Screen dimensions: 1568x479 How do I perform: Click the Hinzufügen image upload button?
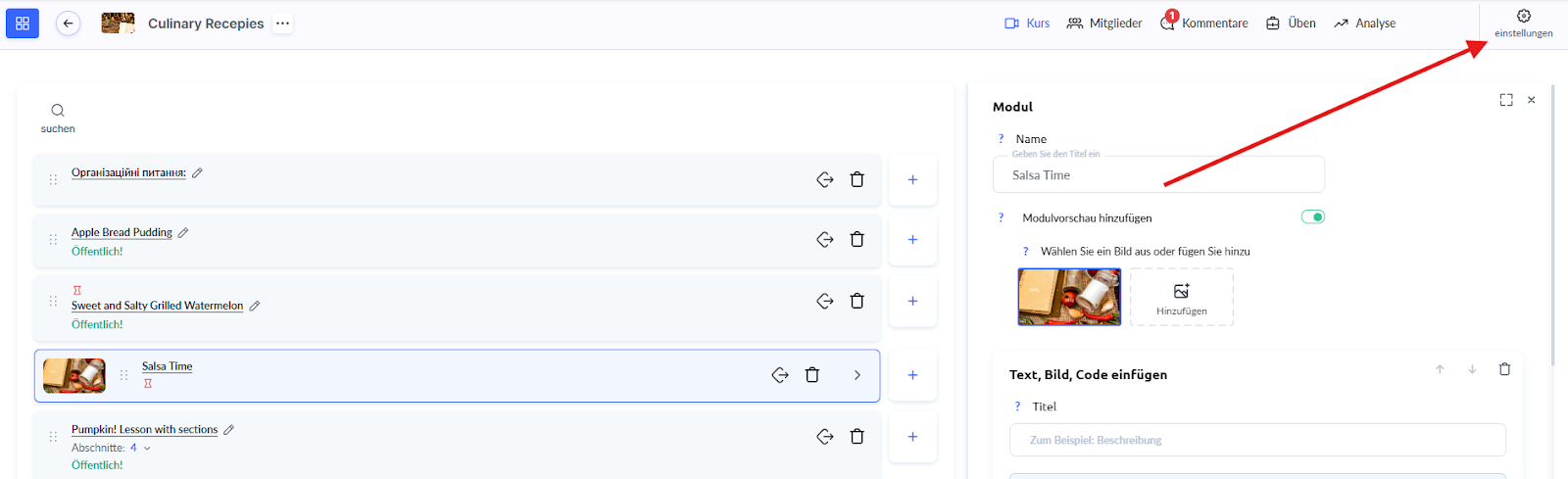click(1182, 297)
